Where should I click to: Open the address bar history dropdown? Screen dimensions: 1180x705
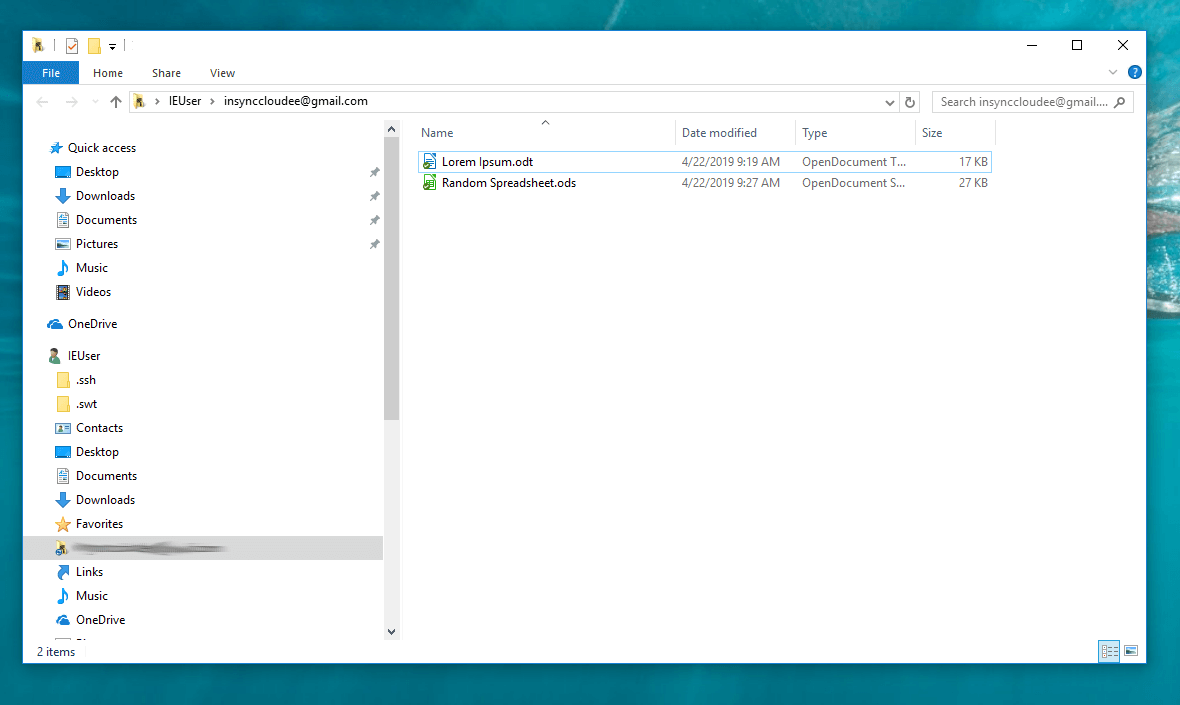point(890,102)
